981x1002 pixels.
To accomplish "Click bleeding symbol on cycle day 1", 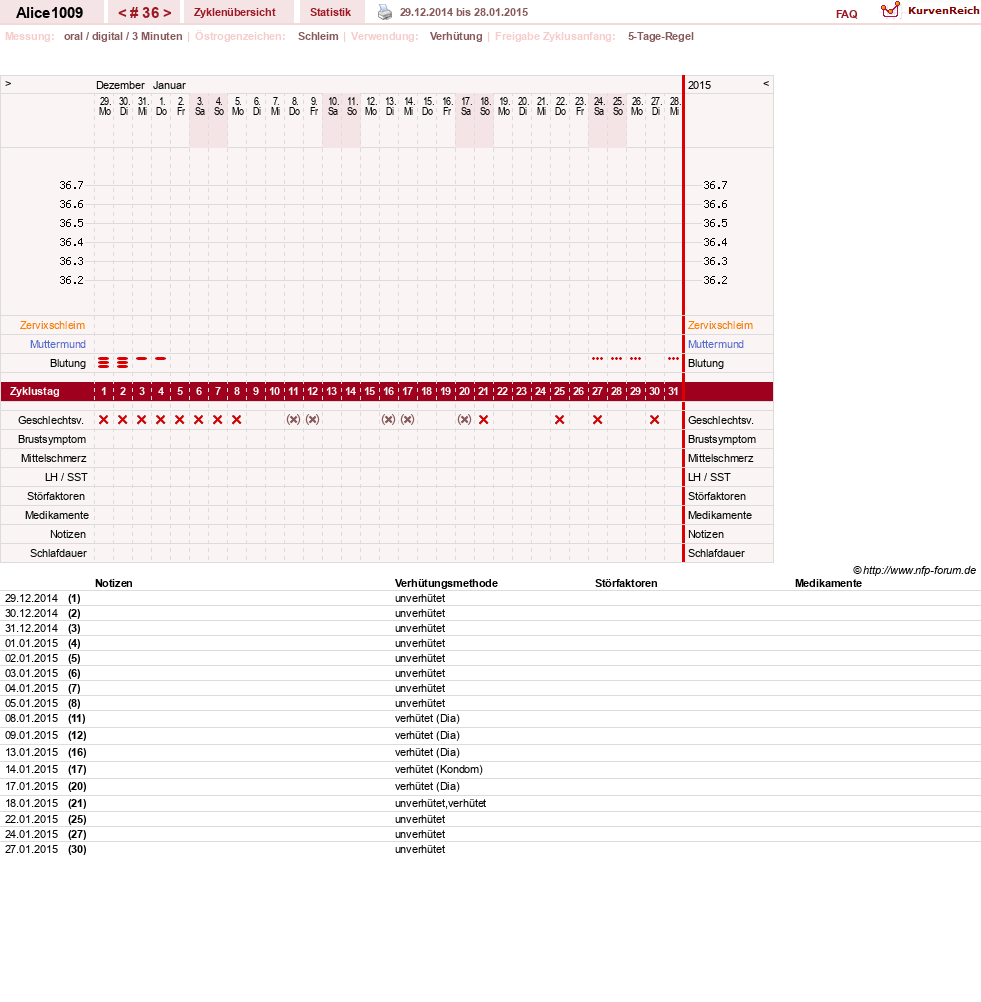I will (x=104, y=363).
